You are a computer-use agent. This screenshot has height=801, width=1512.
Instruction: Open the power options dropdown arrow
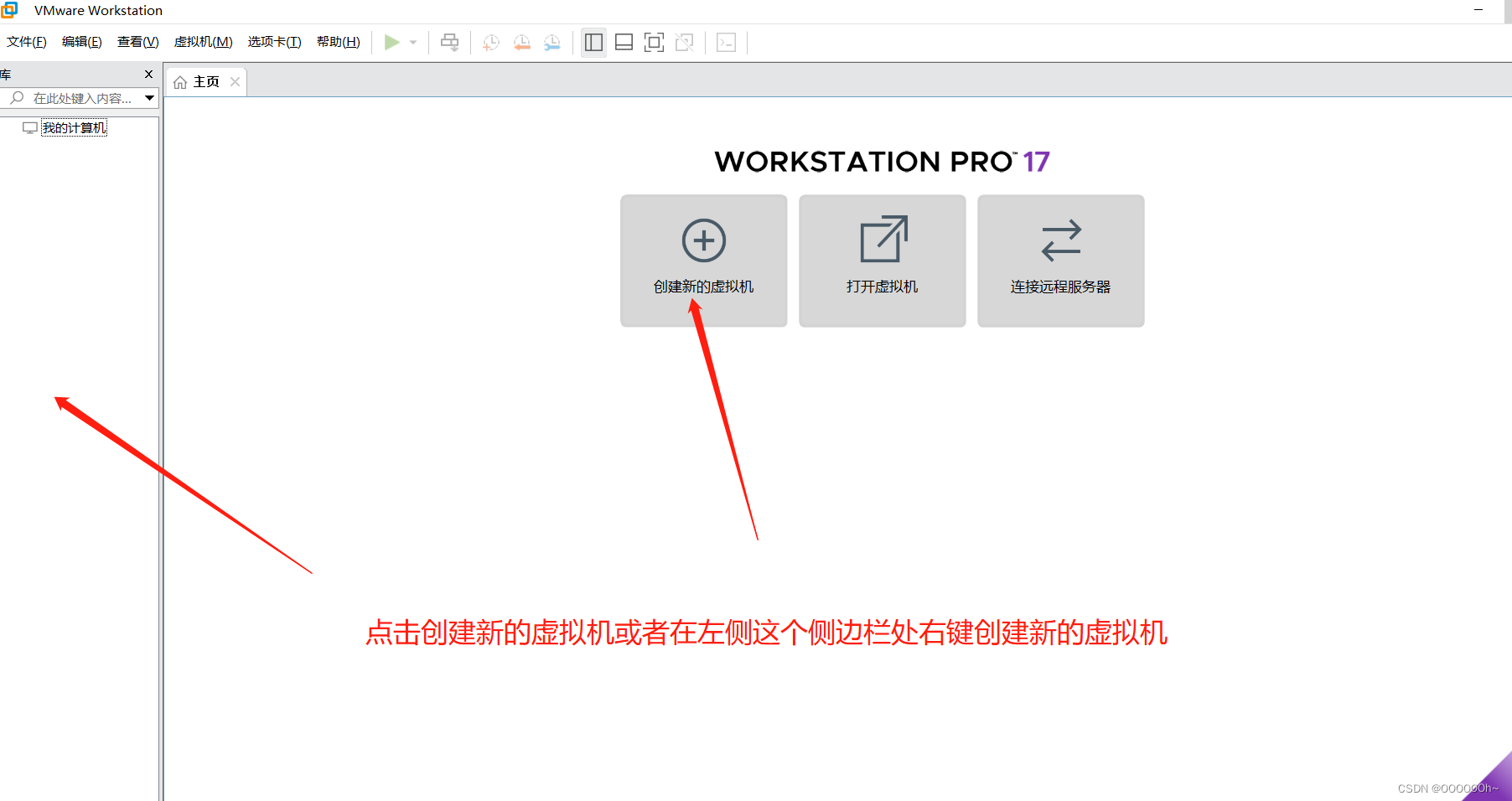pos(413,42)
